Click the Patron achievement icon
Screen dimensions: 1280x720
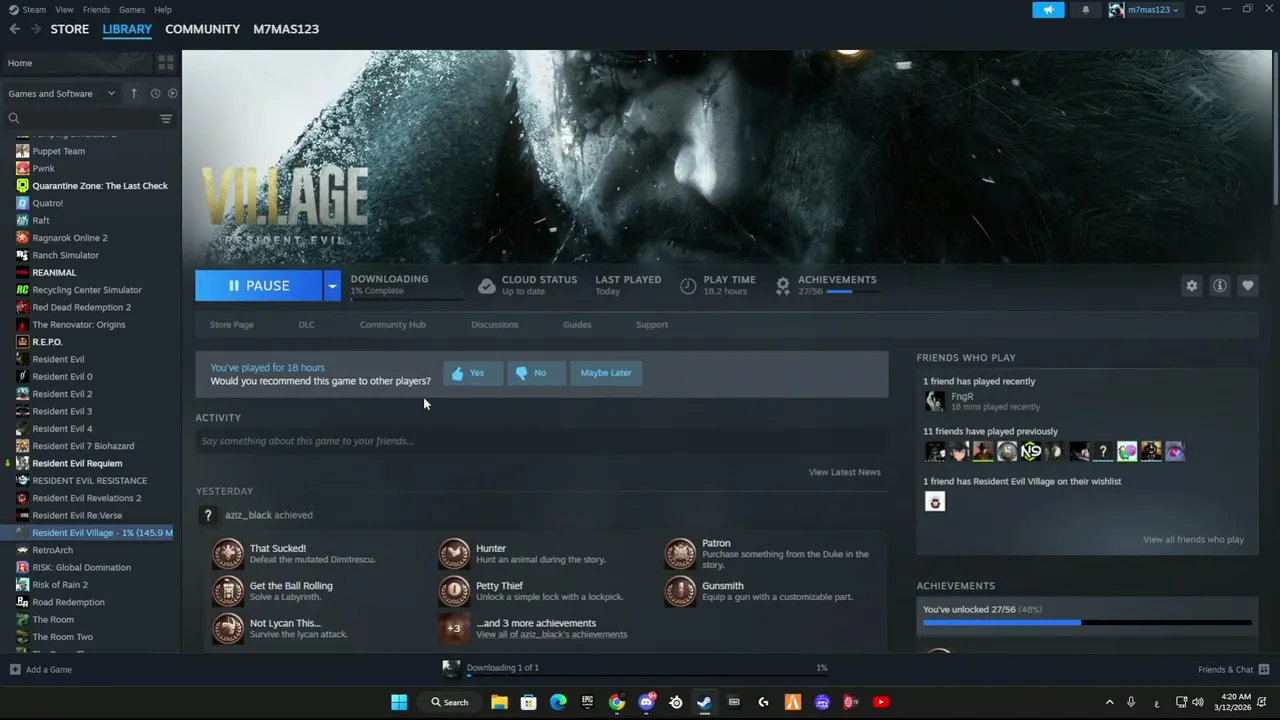tap(680, 554)
